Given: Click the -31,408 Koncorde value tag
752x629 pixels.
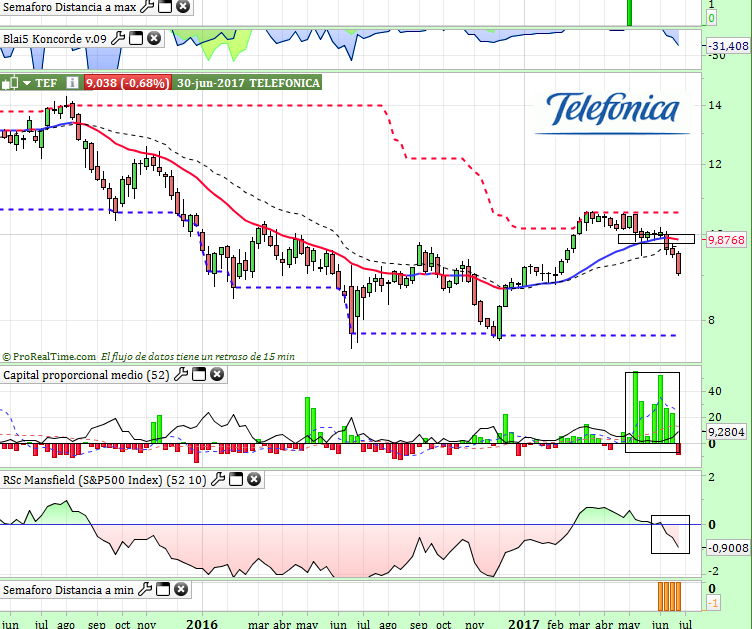Looking at the screenshot, I should pyautogui.click(x=728, y=46).
